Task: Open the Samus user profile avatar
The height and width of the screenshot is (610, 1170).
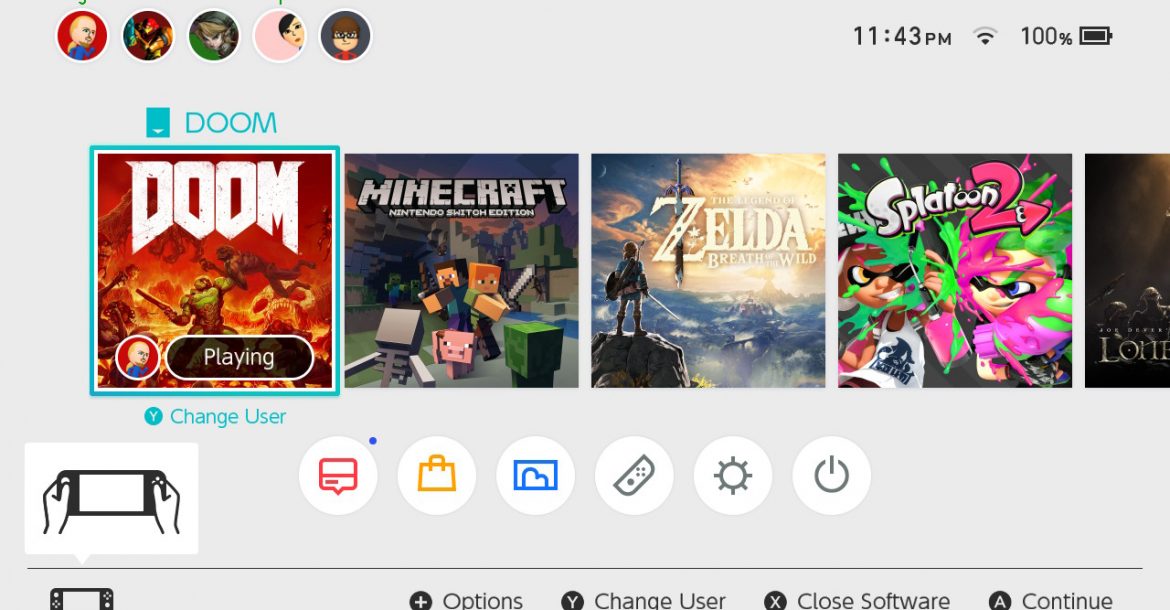Action: pyautogui.click(x=148, y=37)
